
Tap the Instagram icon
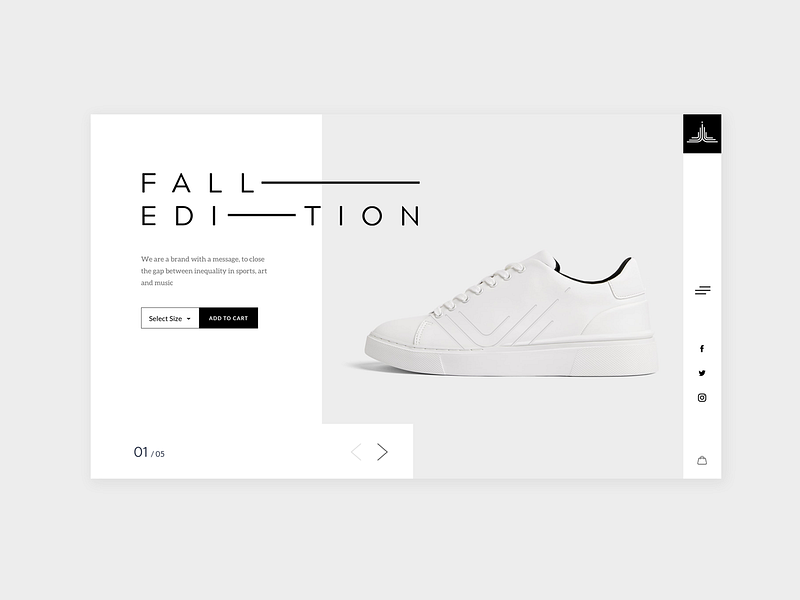pyautogui.click(x=702, y=398)
